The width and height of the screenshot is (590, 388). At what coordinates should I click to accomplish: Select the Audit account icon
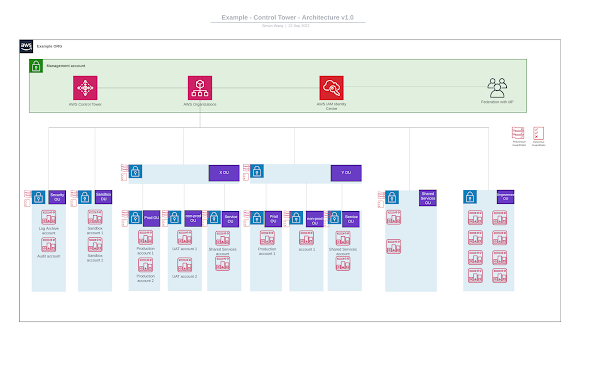(49, 245)
